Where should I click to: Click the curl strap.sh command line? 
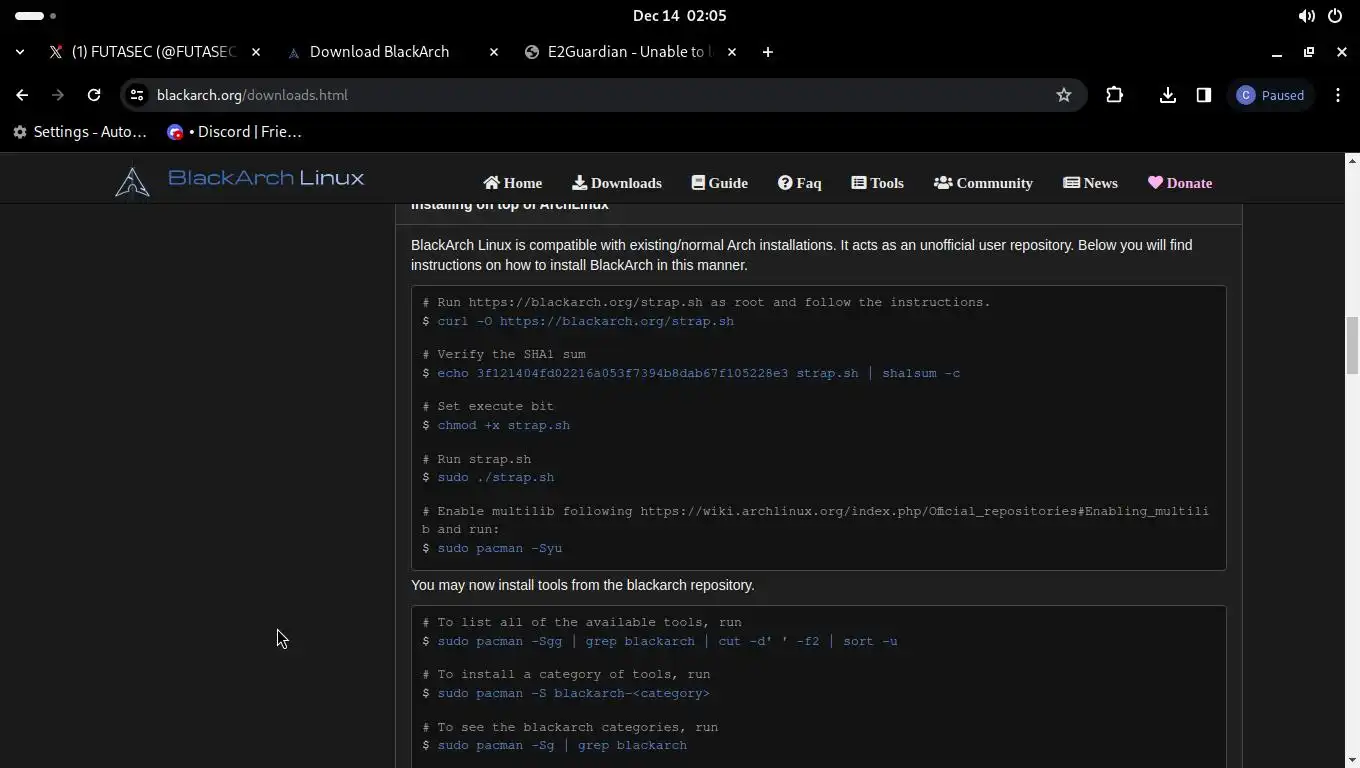[585, 321]
